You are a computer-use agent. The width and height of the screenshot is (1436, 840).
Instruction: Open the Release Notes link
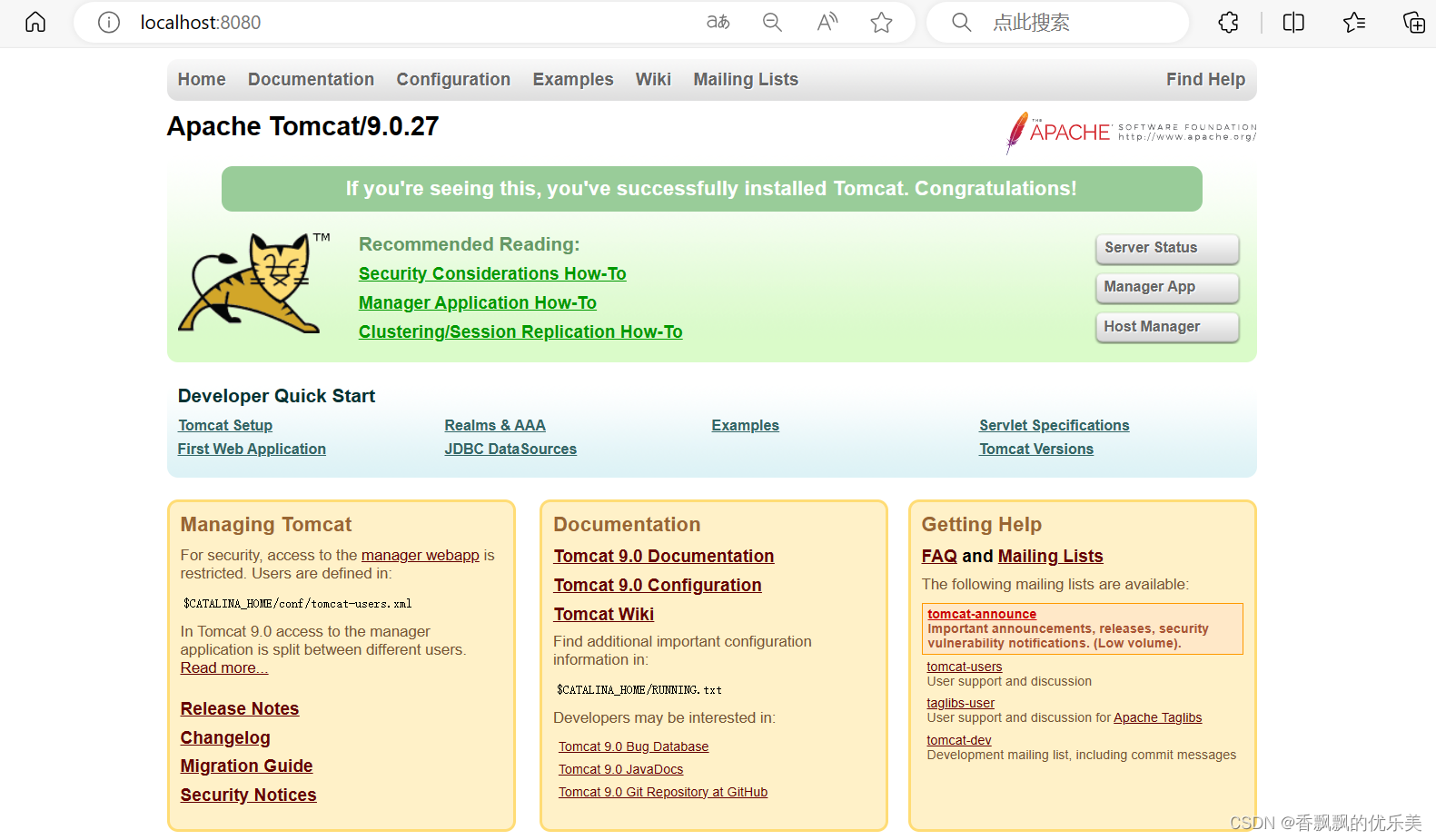click(x=240, y=708)
